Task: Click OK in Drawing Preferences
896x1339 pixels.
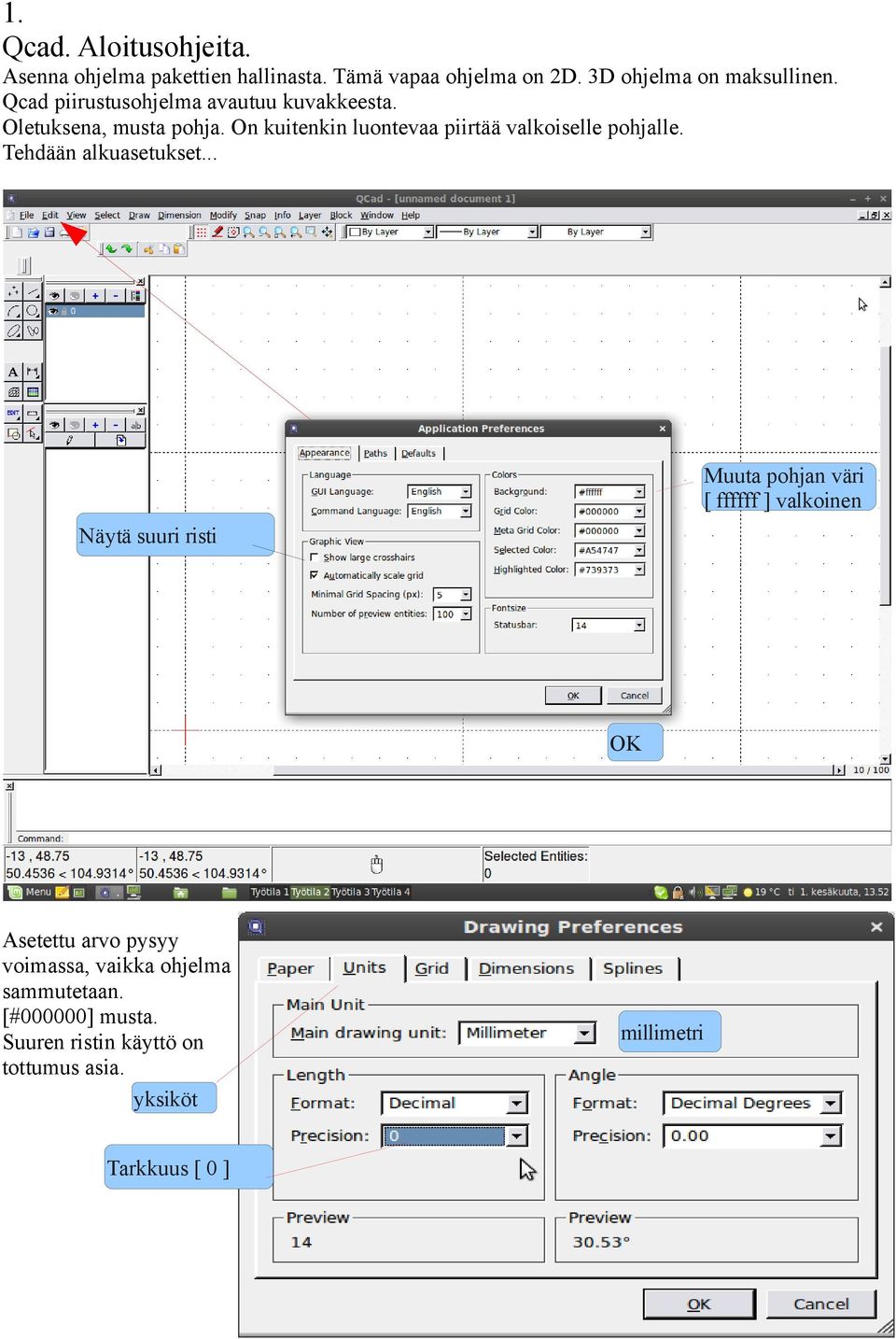Action: click(x=699, y=1304)
